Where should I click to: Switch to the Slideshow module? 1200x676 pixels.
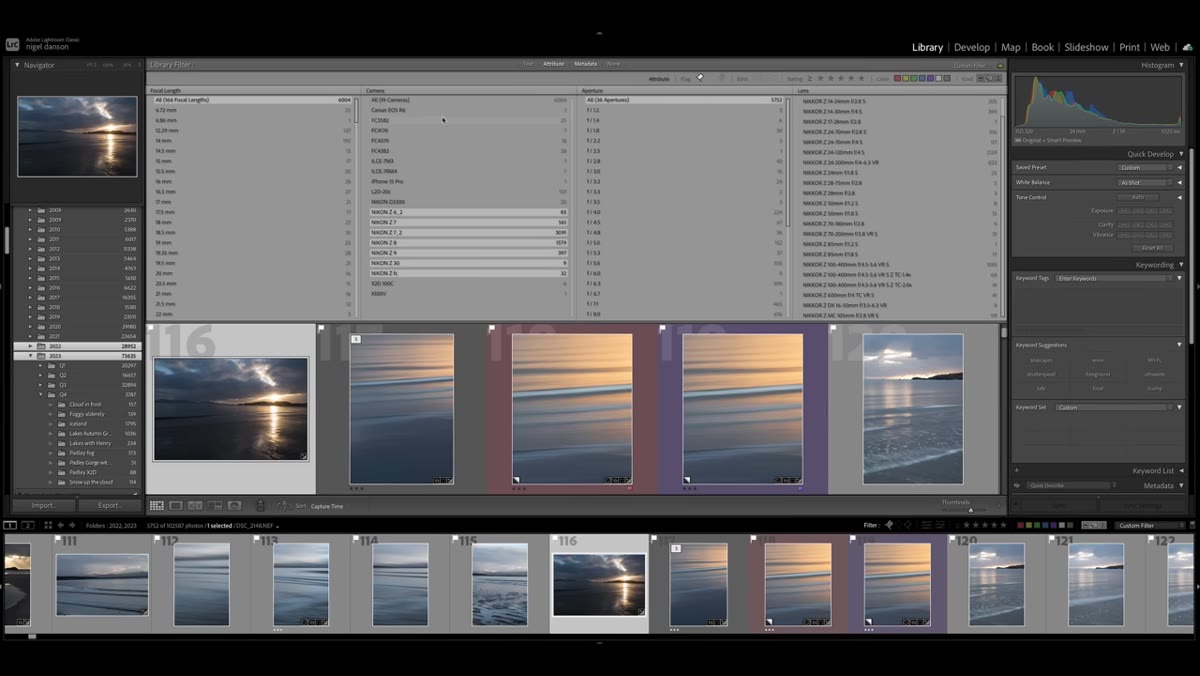pyautogui.click(x=1086, y=47)
